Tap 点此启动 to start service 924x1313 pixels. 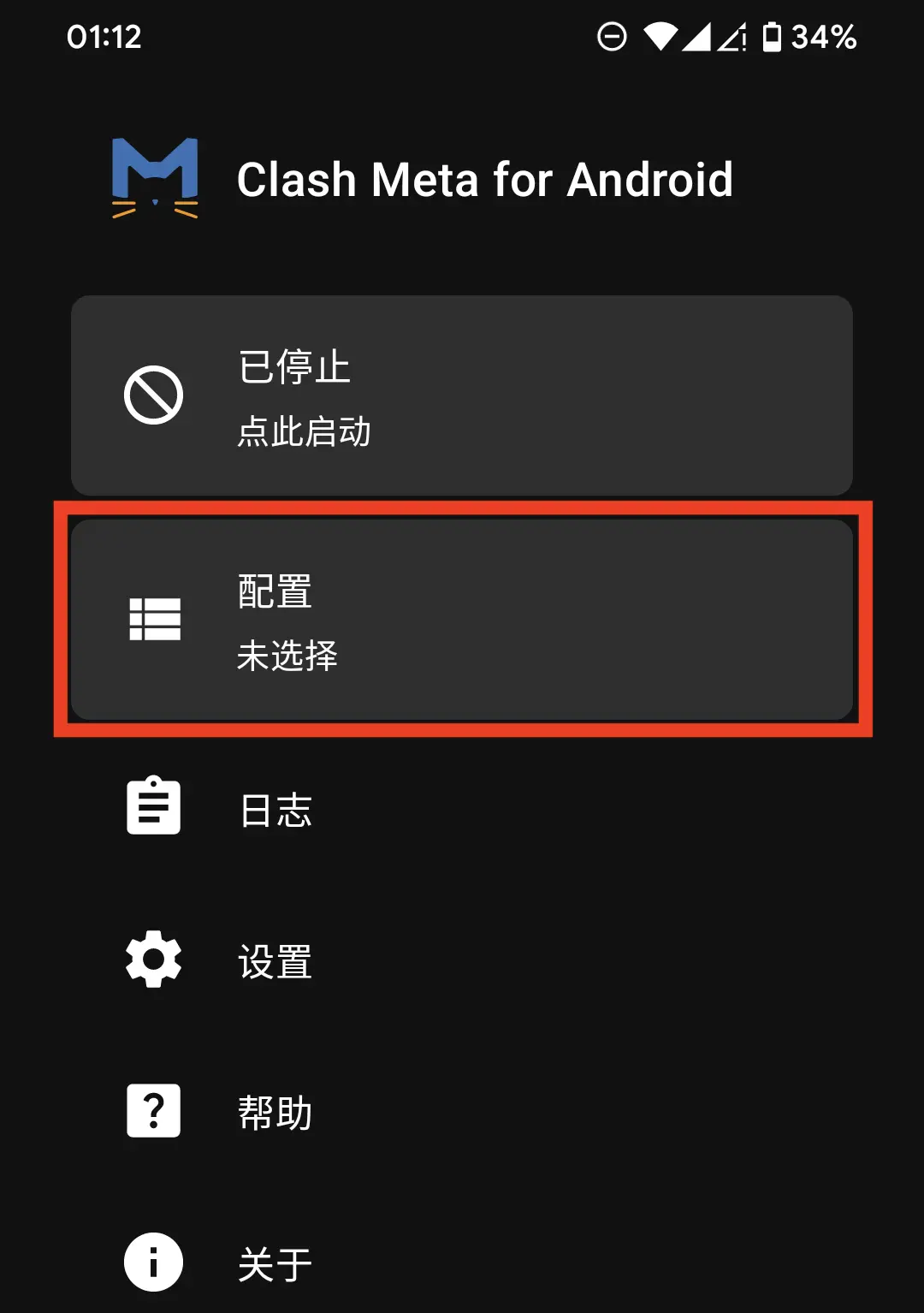pos(304,431)
